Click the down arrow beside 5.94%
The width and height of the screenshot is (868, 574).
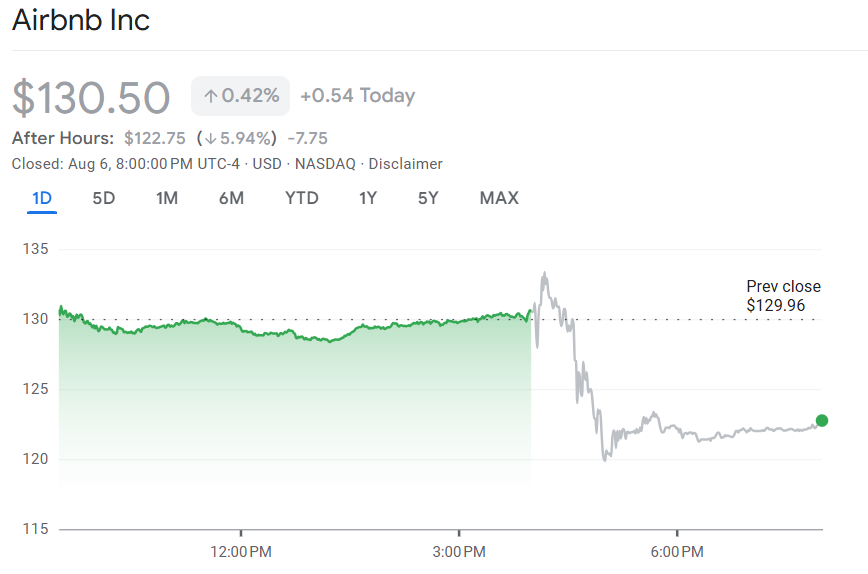click(x=208, y=138)
